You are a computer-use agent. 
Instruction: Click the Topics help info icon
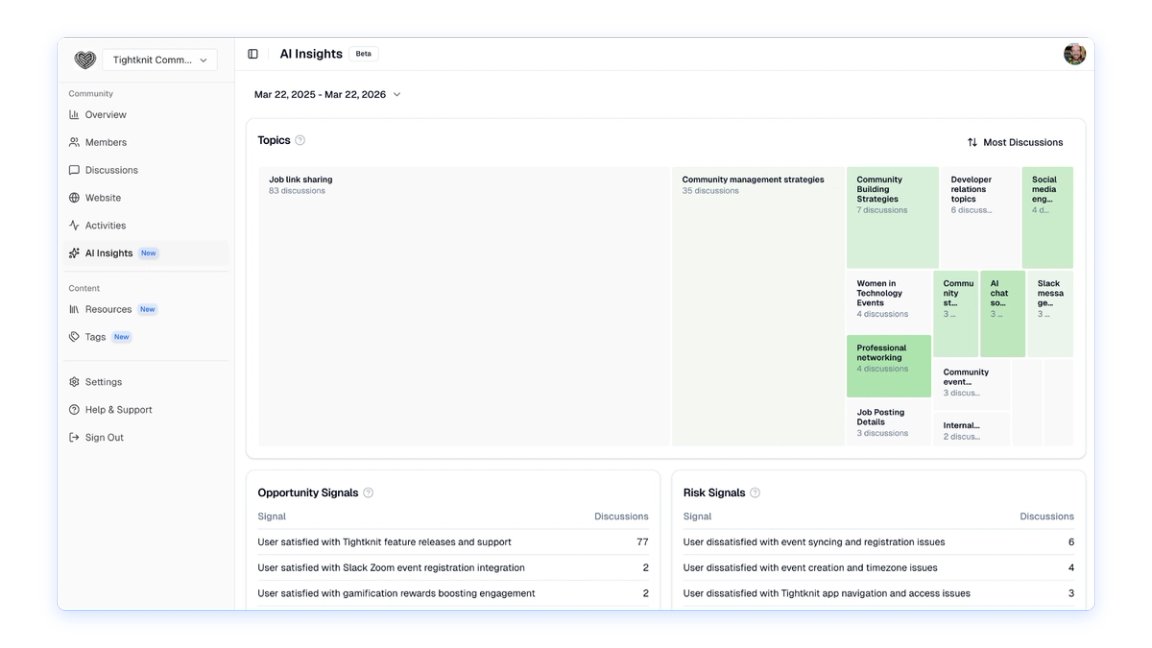300,140
